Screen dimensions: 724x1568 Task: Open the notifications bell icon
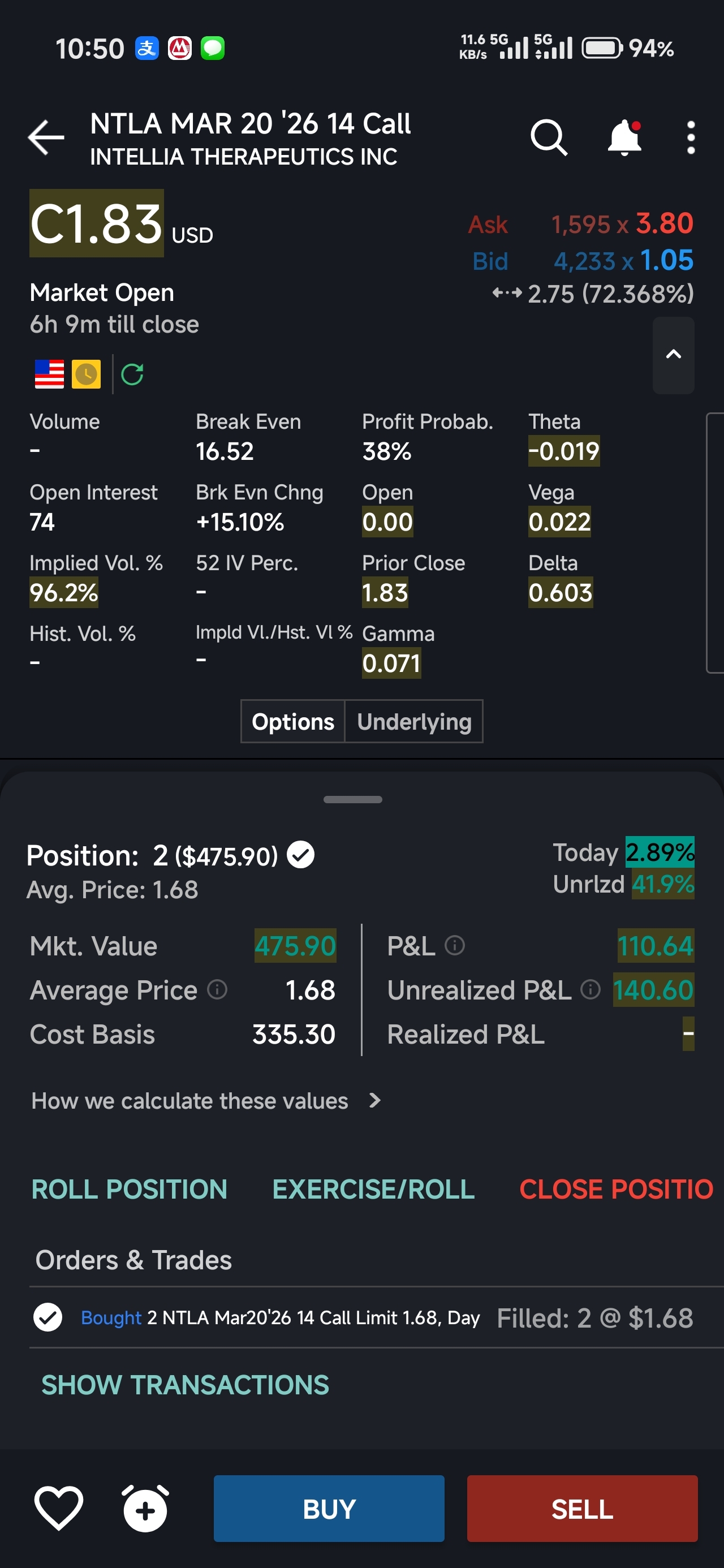click(625, 137)
